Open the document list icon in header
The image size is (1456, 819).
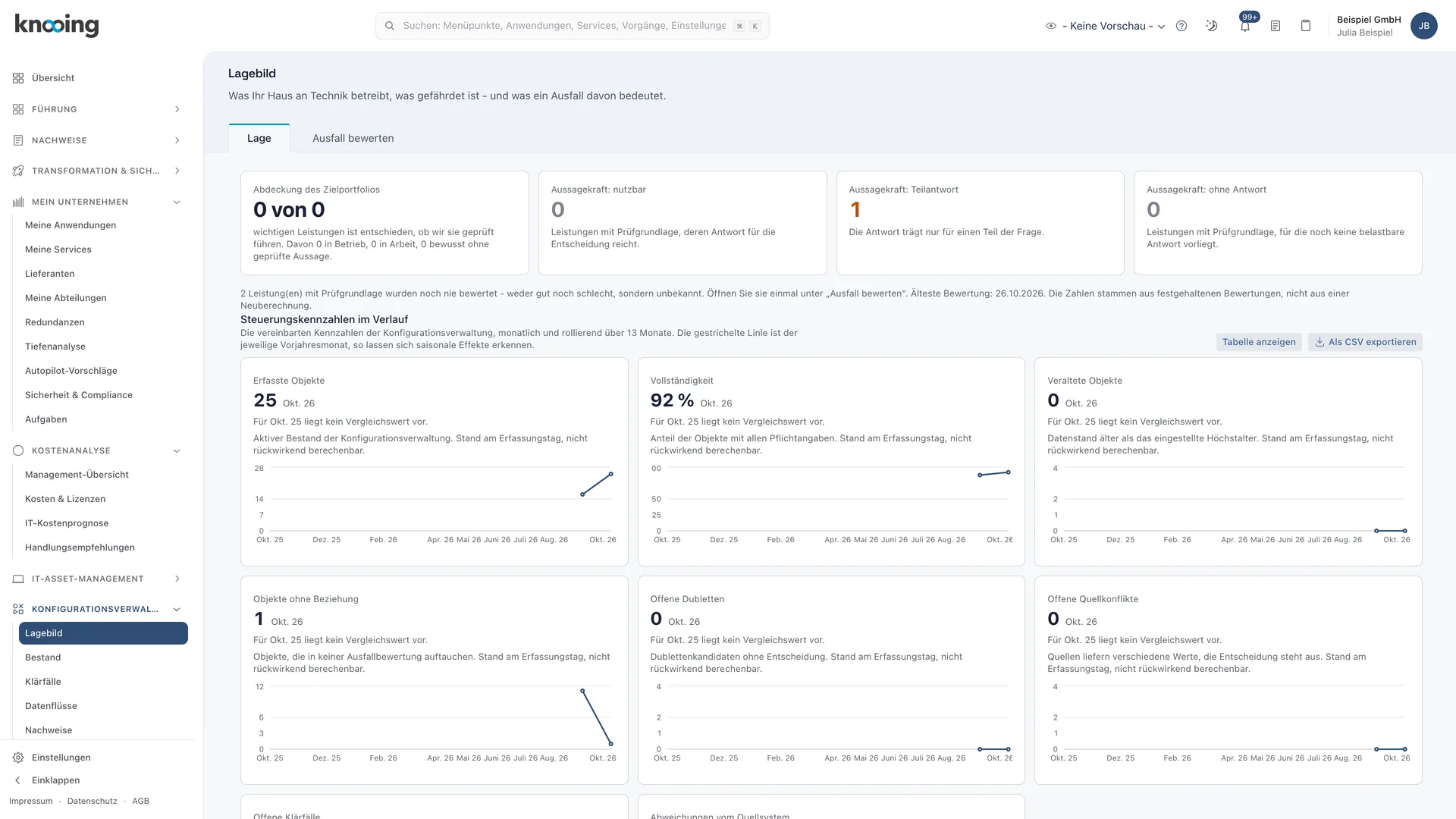point(1276,26)
